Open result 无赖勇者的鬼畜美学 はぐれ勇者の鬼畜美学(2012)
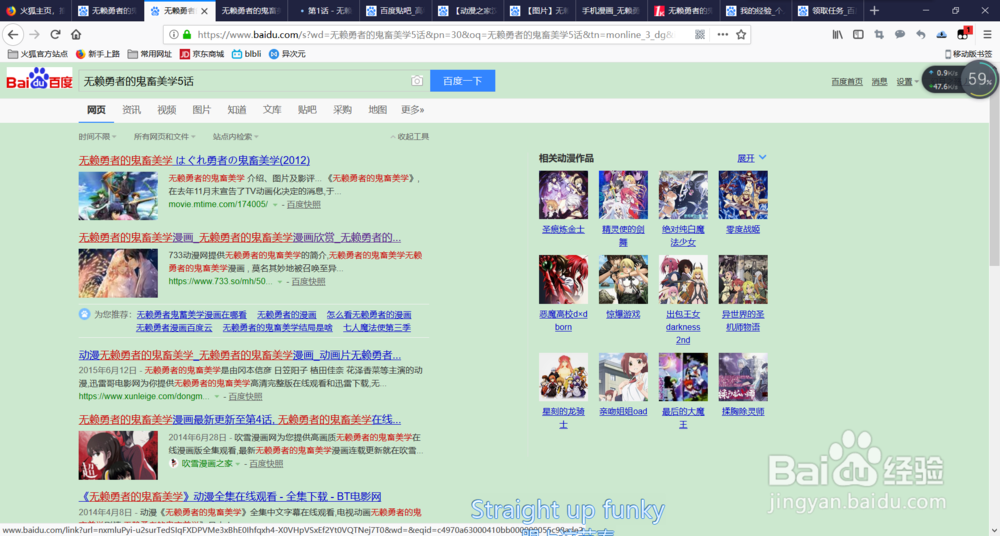The width and height of the screenshot is (1000, 536). tap(194, 160)
